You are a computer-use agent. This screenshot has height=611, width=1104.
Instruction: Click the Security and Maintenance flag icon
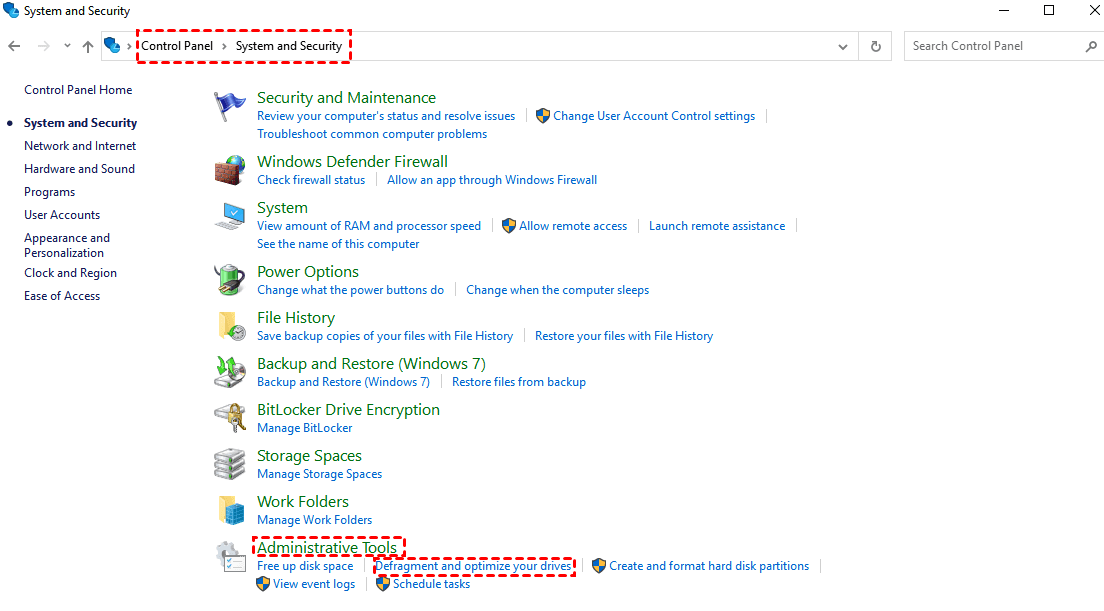pyautogui.click(x=230, y=107)
